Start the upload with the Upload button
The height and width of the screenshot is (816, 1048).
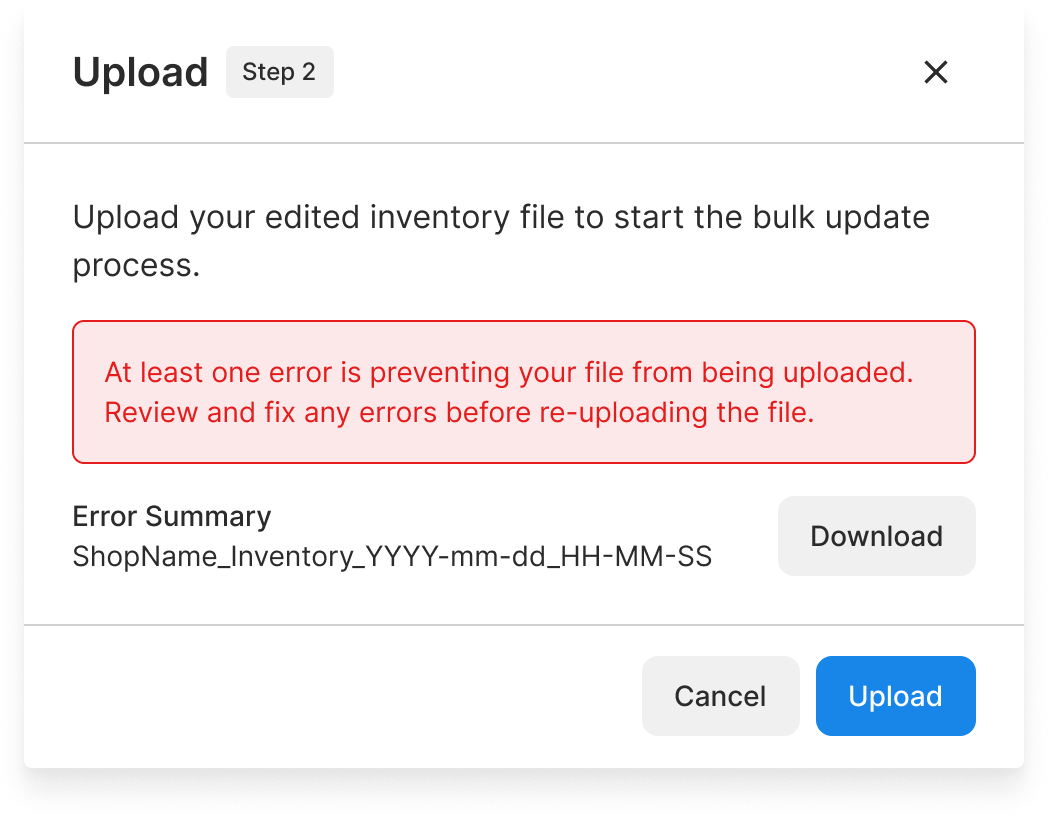coord(895,696)
